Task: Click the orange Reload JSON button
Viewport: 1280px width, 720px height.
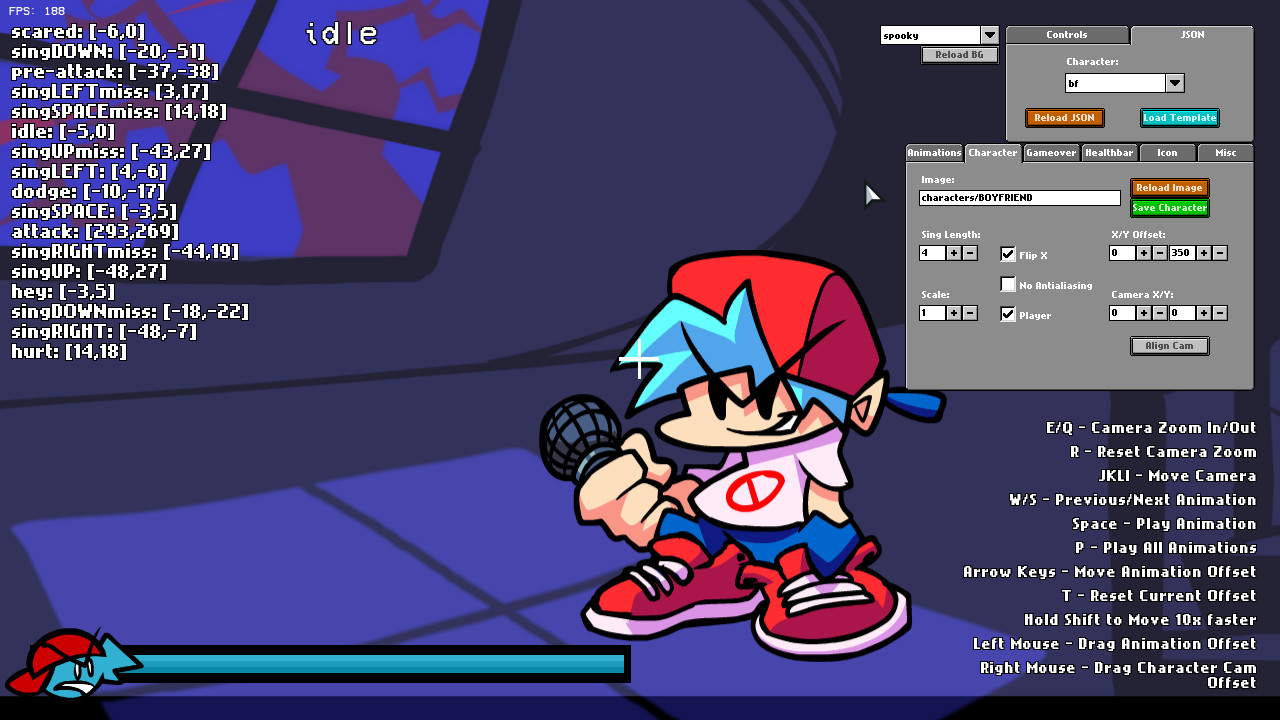Action: pos(1065,118)
